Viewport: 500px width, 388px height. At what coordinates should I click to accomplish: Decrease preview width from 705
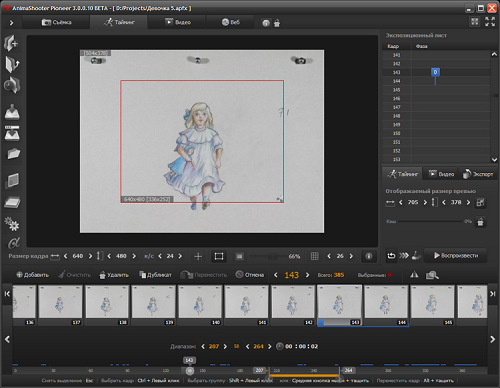coord(401,202)
